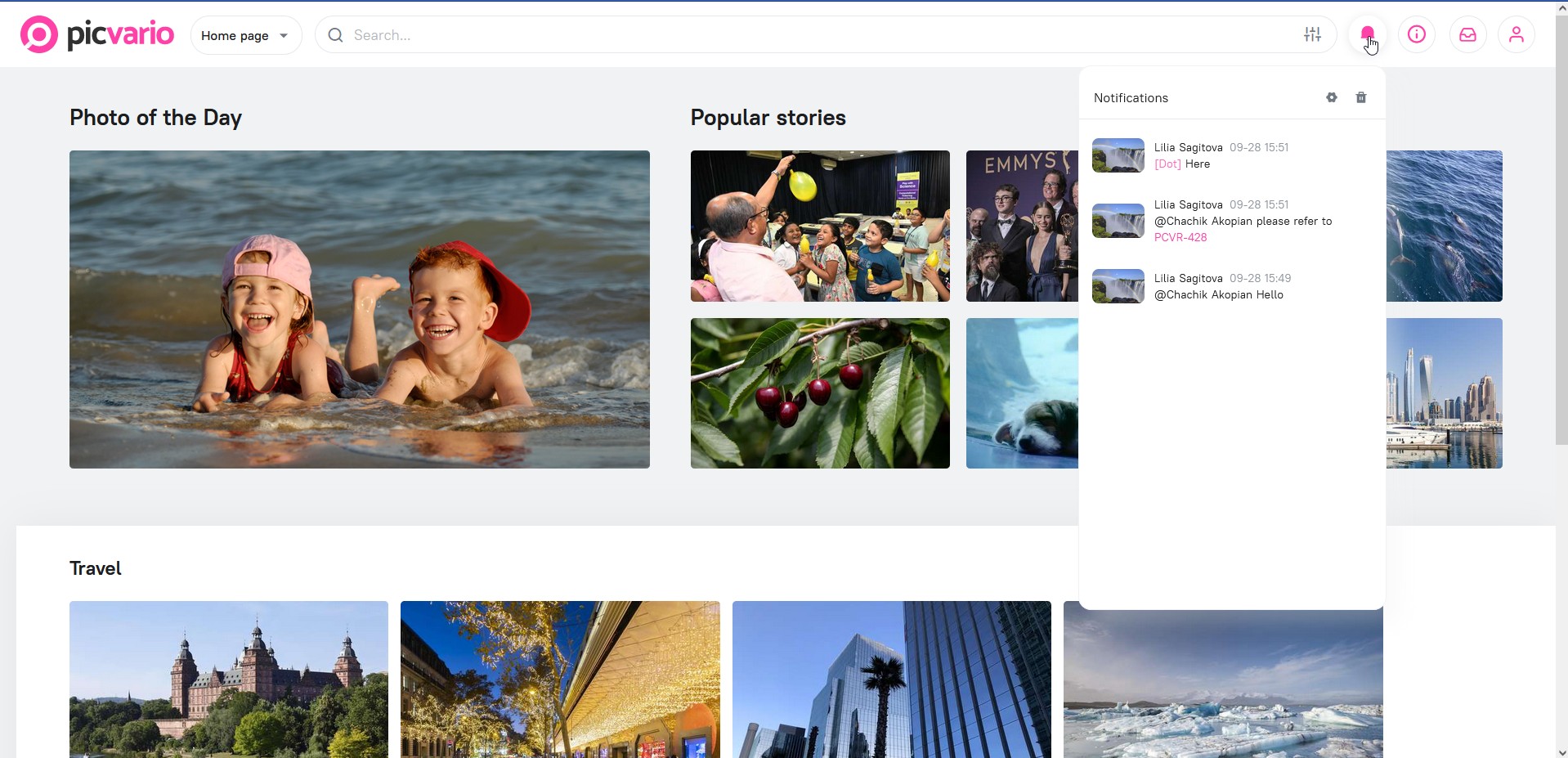Click the Picvario logo
The height and width of the screenshot is (758, 1568).
(x=96, y=34)
